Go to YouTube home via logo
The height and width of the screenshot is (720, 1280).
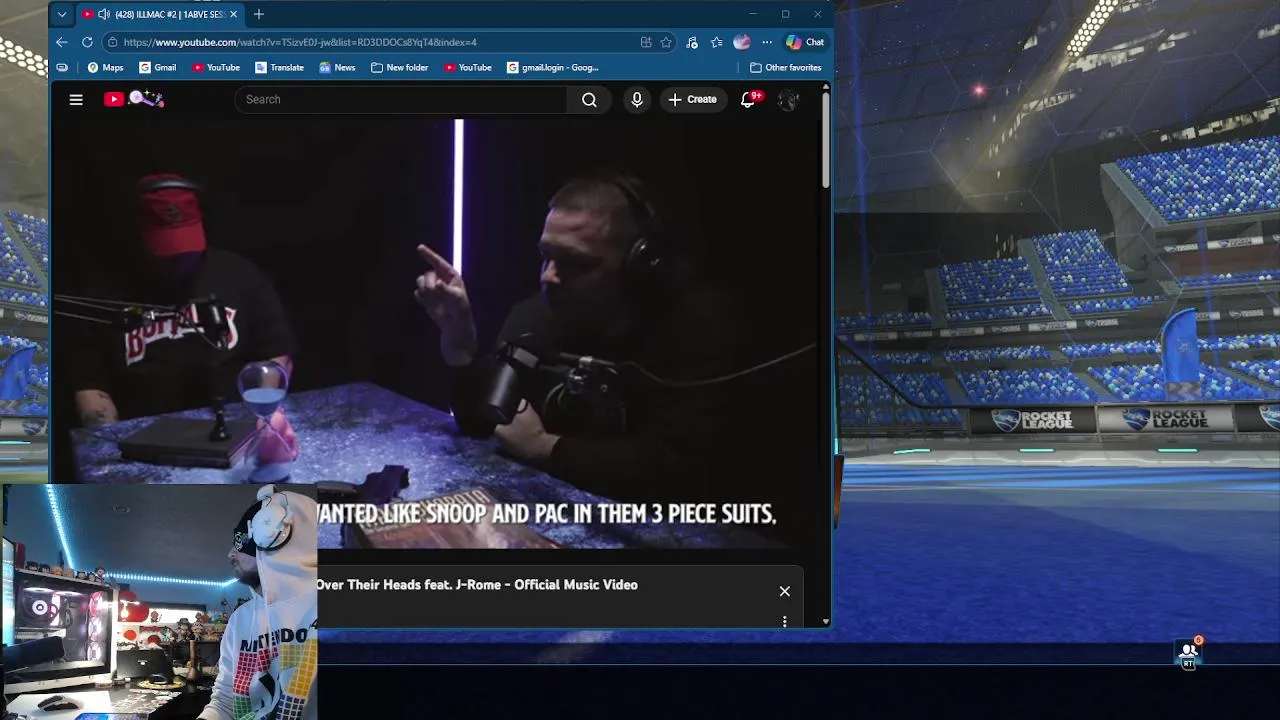[x=133, y=98]
